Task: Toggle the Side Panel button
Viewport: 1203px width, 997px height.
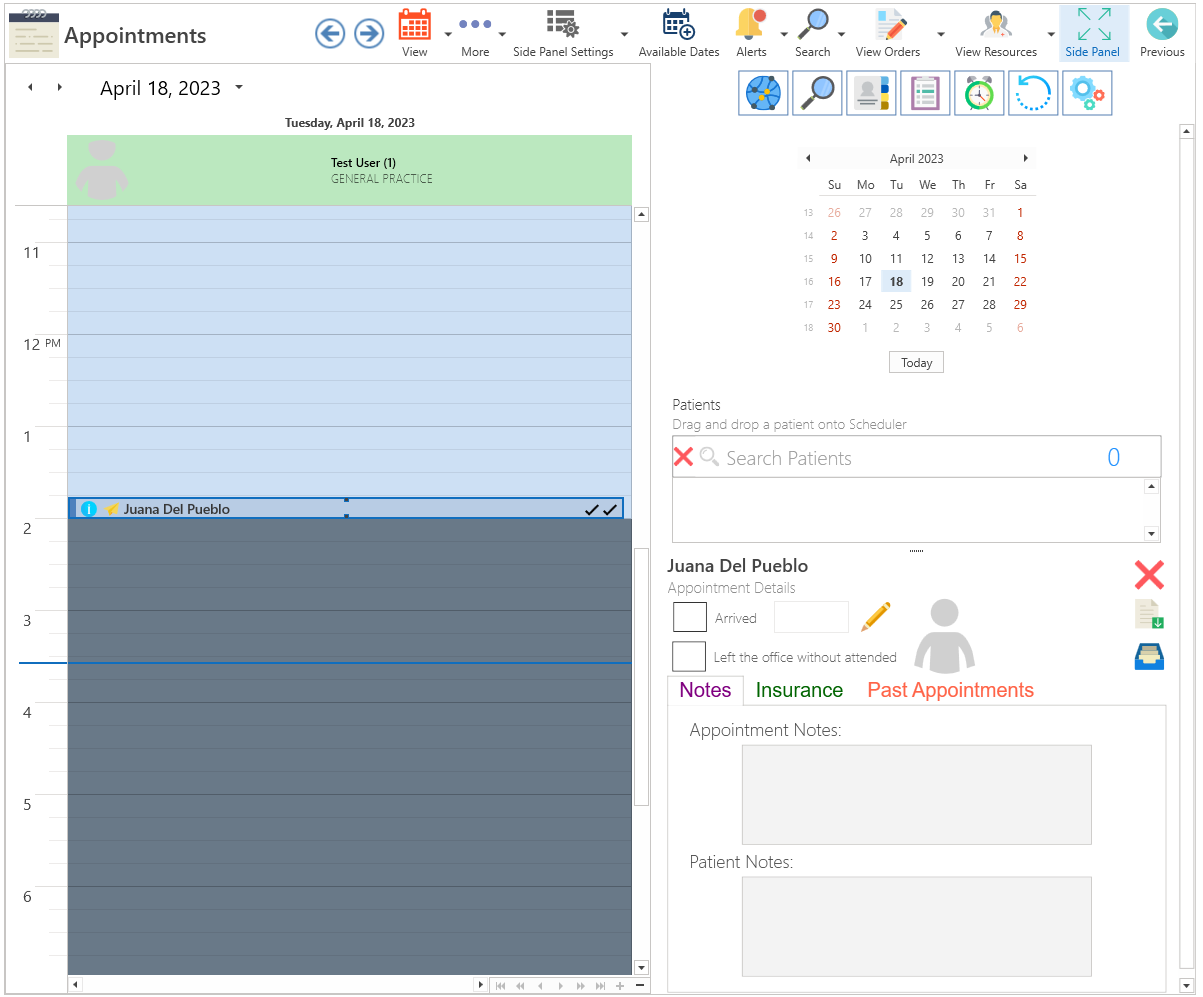Action: (x=1093, y=33)
